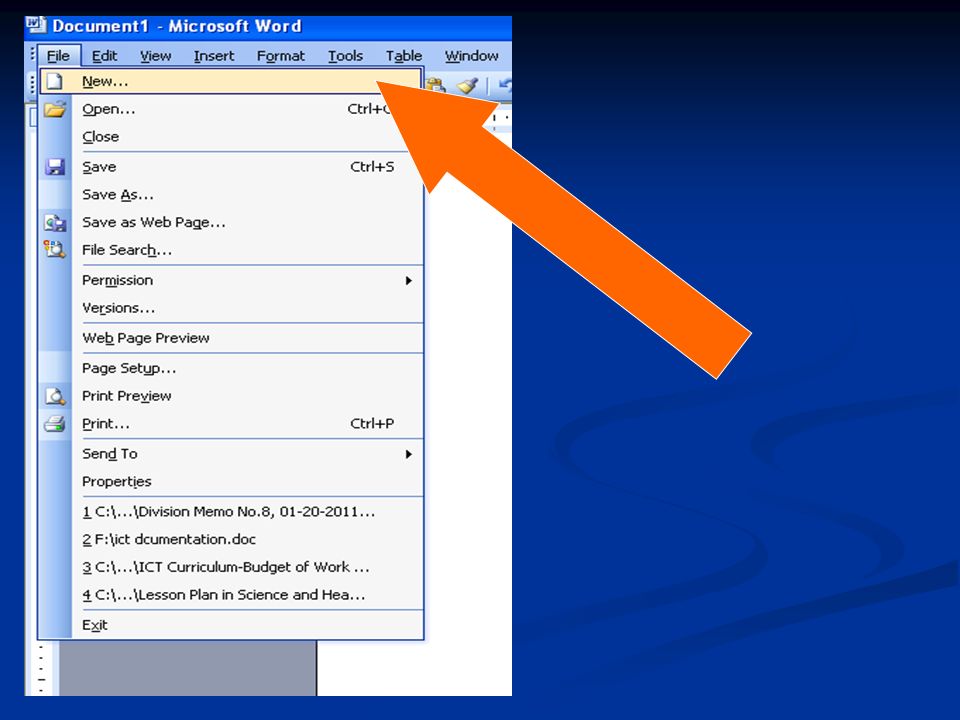Viewport: 960px width, 720px height.
Task: Select Close in the File menu
Action: pyautogui.click(x=231, y=137)
